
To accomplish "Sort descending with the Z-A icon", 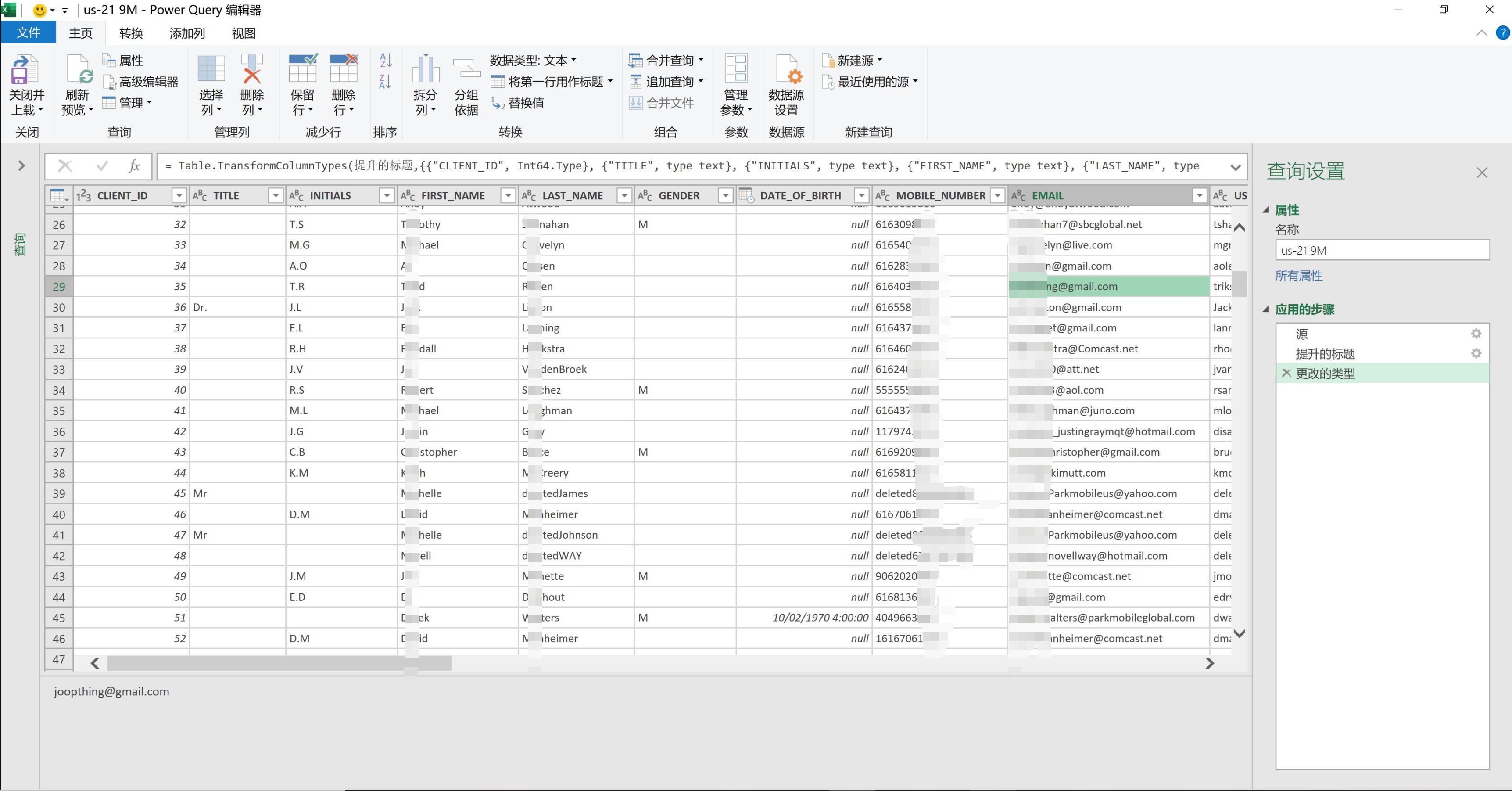I will pyautogui.click(x=386, y=82).
